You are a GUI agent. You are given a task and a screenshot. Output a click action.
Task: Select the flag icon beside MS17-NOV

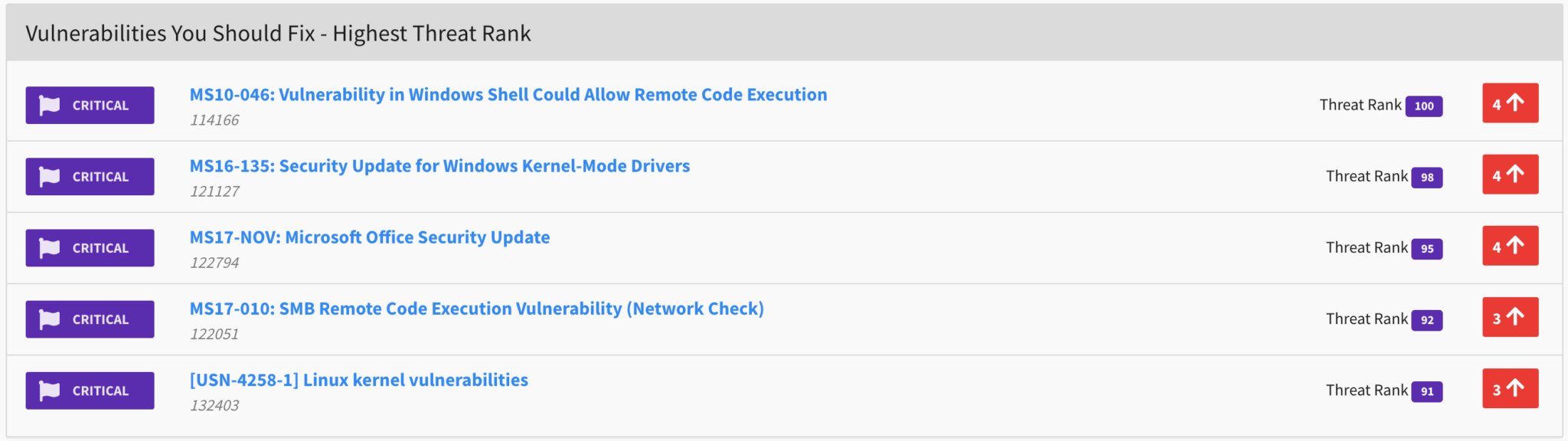50,247
